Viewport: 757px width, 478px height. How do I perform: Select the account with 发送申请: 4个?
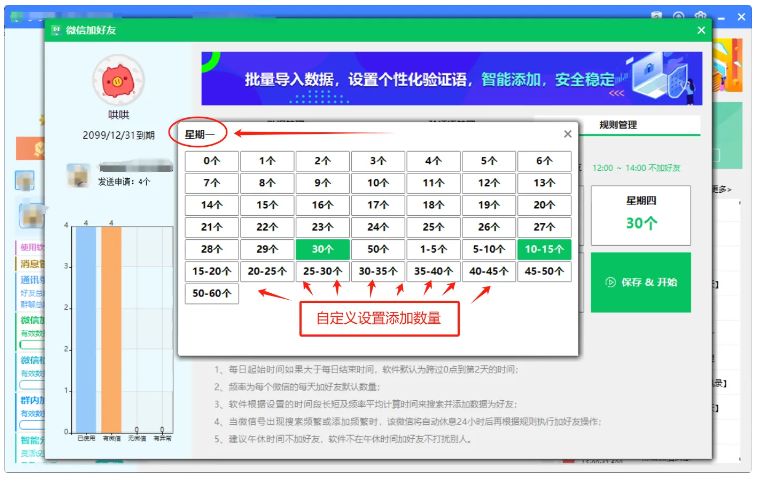click(x=120, y=175)
